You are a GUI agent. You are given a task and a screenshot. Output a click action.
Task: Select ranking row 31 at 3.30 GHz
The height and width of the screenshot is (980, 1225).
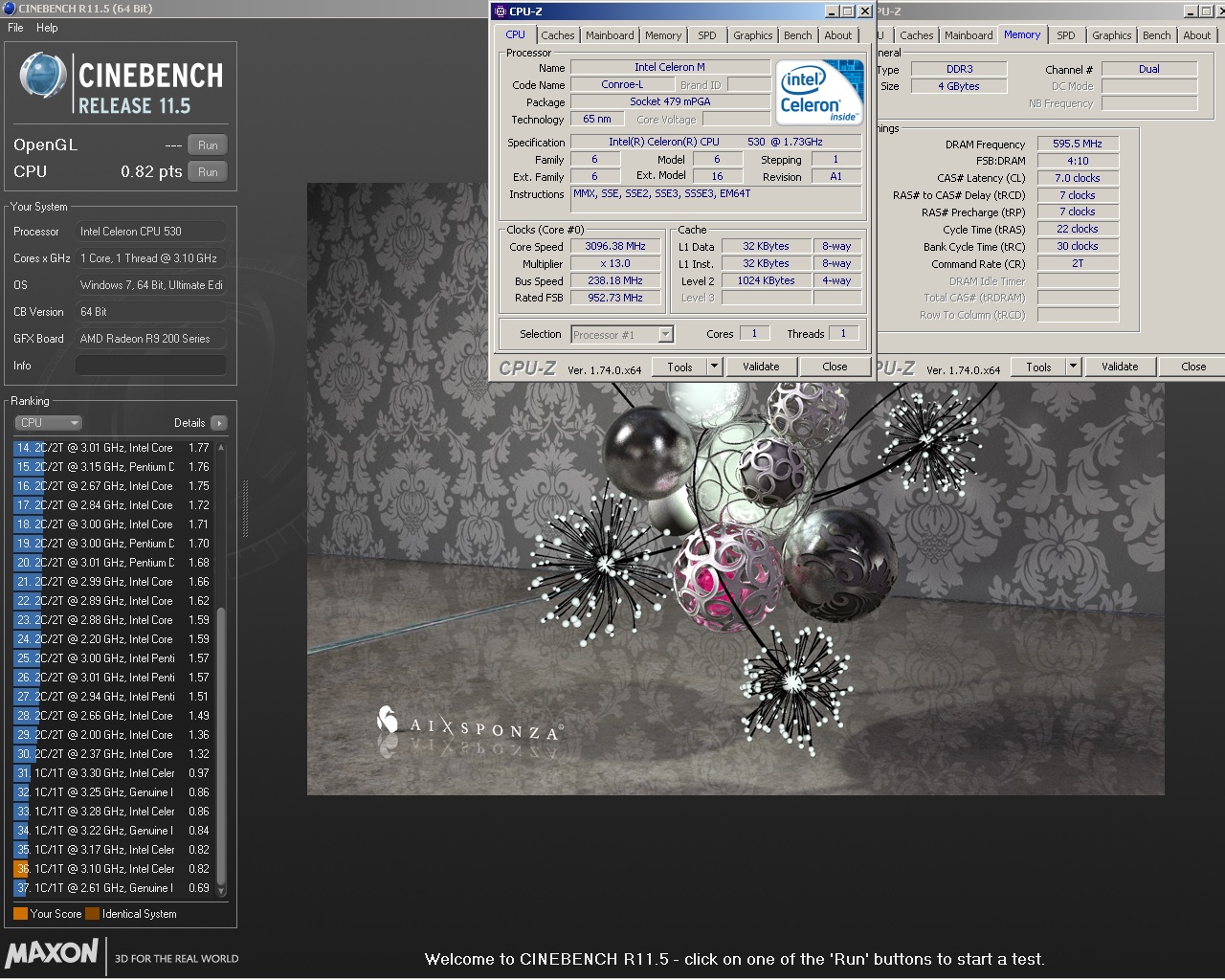(x=113, y=773)
